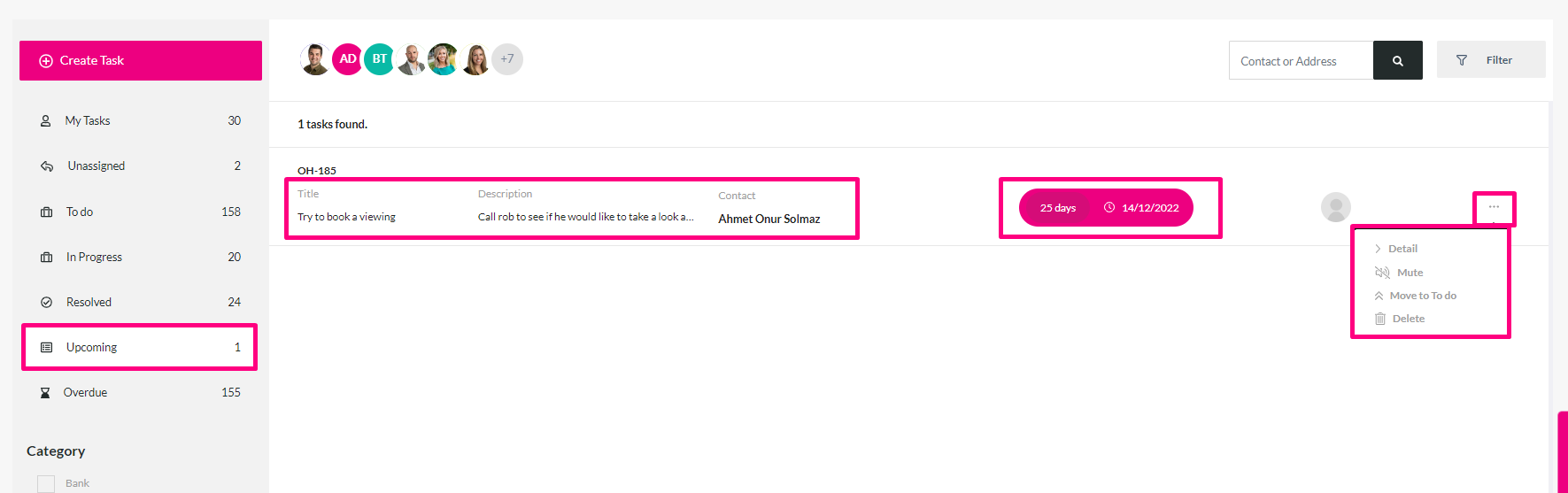Viewport: 1568px width, 493px height.
Task: Click the Contact or Address search field
Action: pyautogui.click(x=1302, y=60)
